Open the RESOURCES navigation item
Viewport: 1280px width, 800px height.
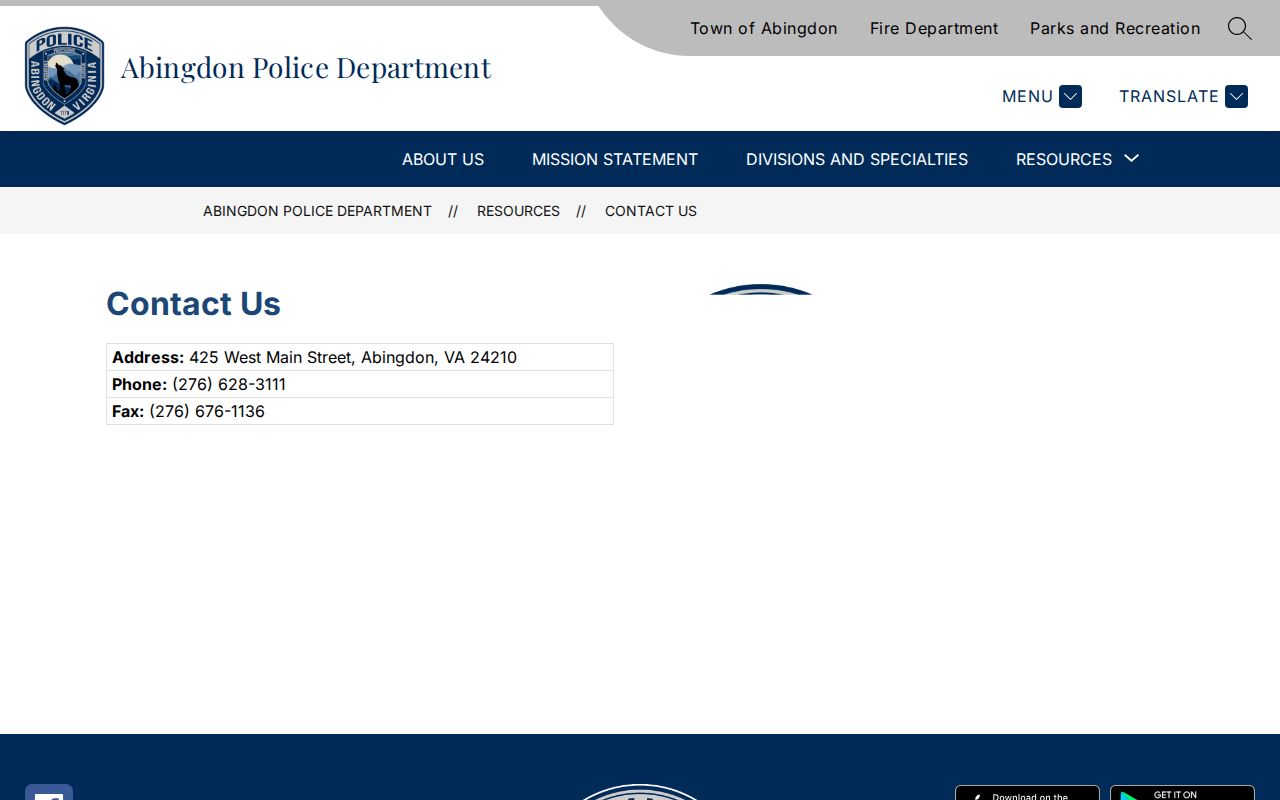click(x=1064, y=159)
